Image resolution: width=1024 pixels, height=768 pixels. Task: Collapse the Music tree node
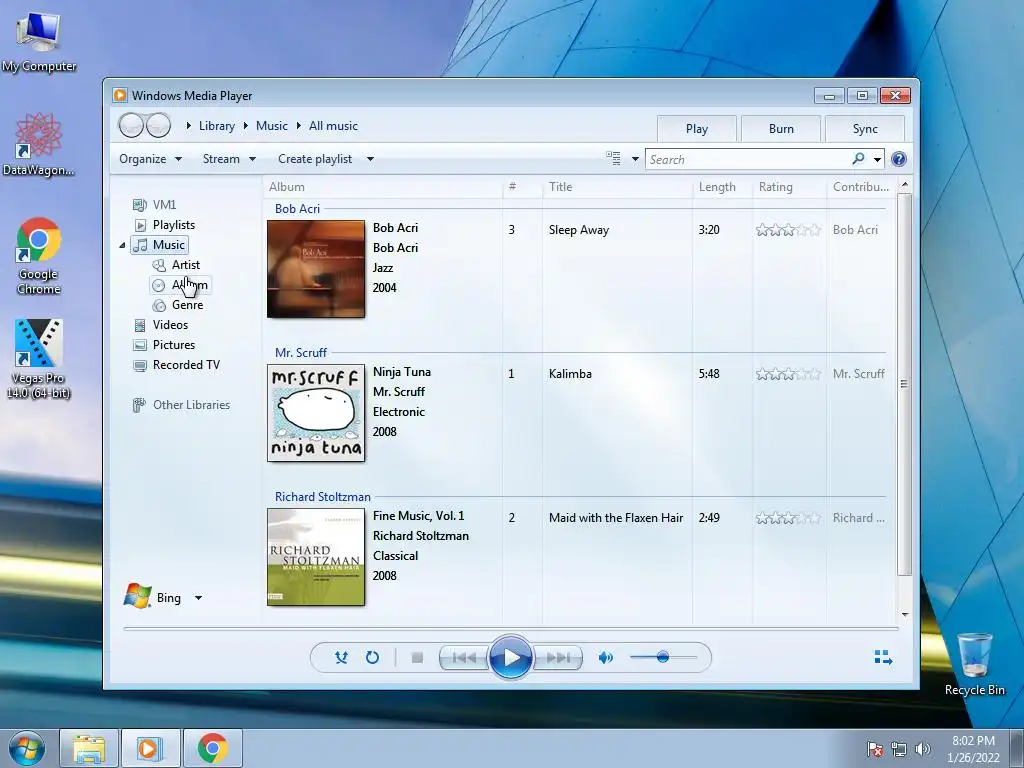[x=122, y=246]
